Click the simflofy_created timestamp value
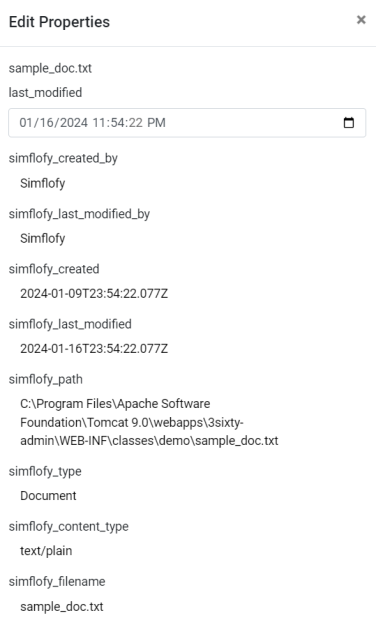Image resolution: width=376 pixels, height=620 pixels. (x=94, y=293)
